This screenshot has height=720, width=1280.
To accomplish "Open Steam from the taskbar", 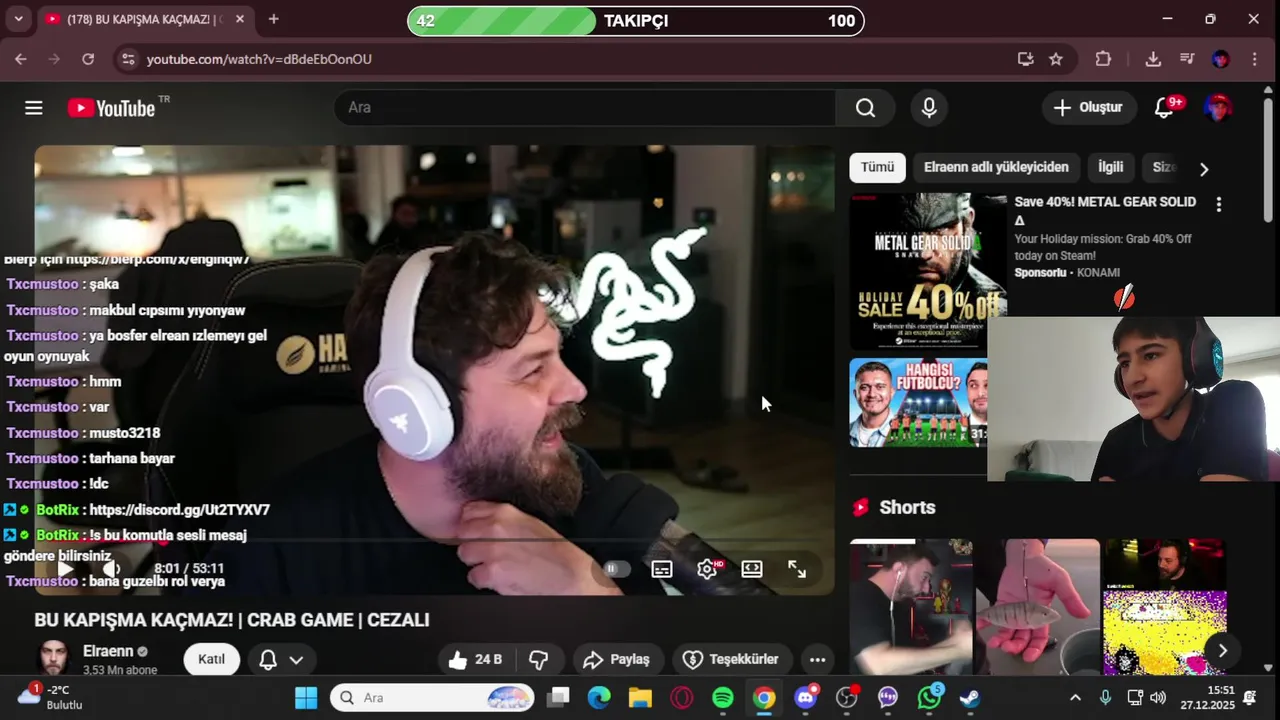I will 970,697.
